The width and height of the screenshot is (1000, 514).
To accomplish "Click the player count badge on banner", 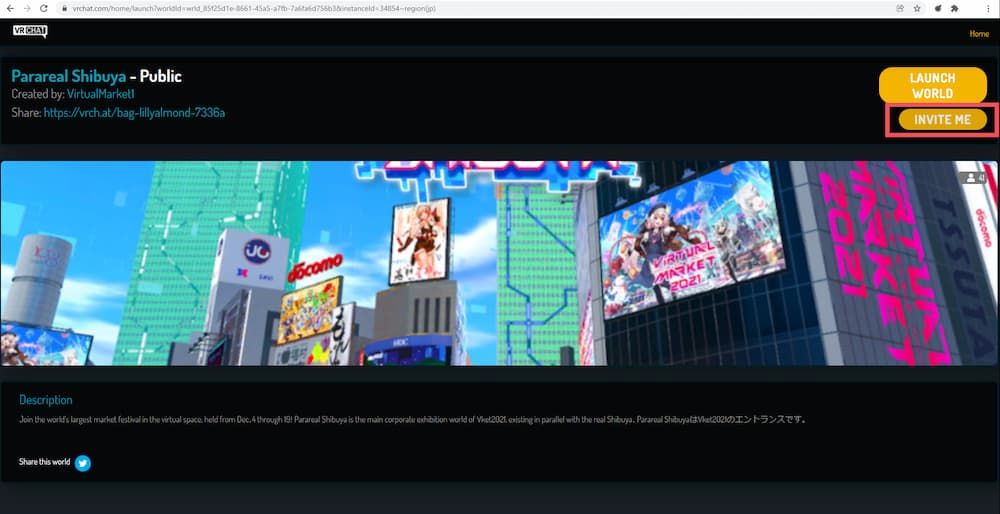I will [x=975, y=178].
